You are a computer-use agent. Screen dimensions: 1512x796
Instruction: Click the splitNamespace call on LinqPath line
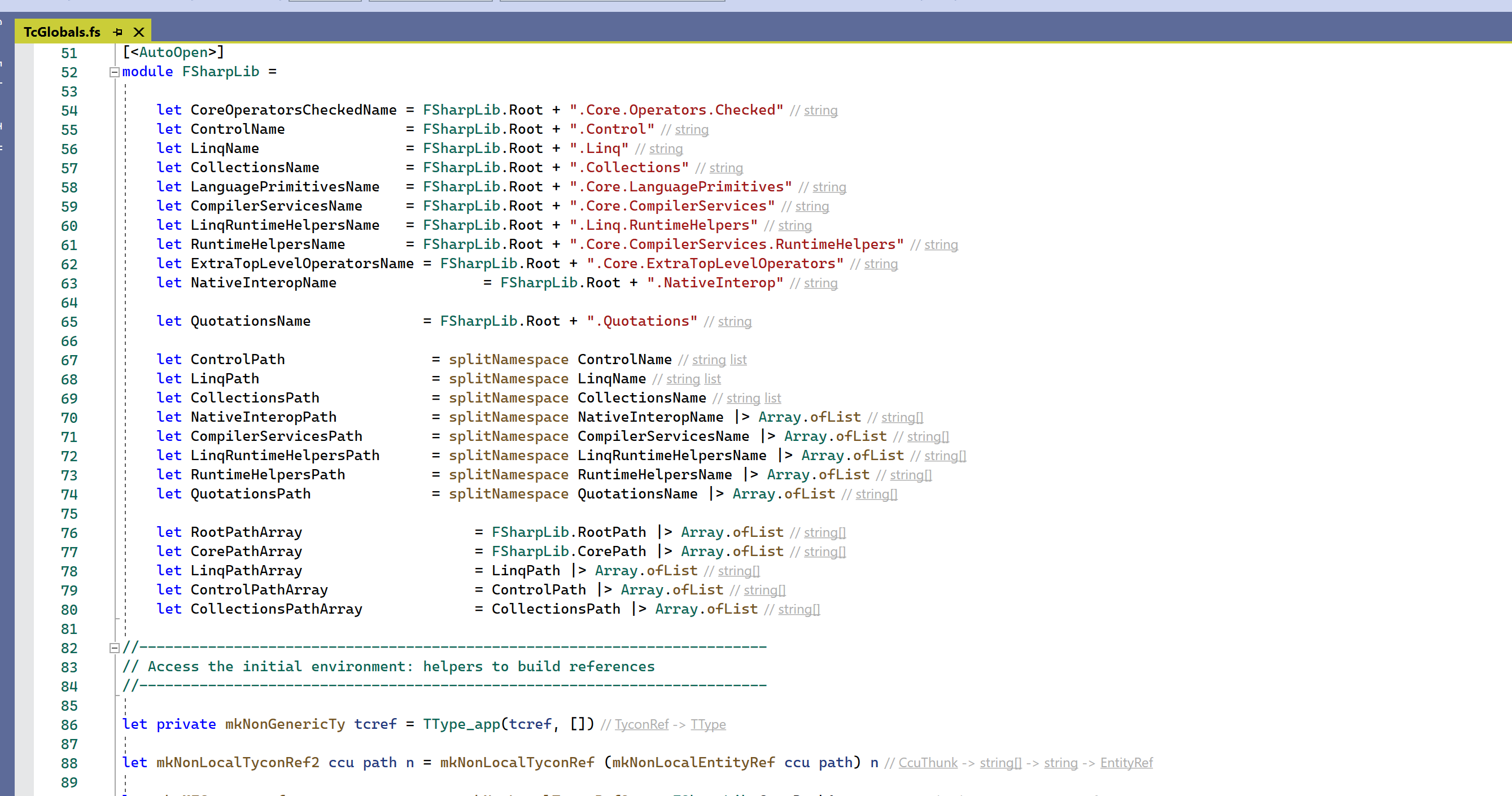(508, 379)
